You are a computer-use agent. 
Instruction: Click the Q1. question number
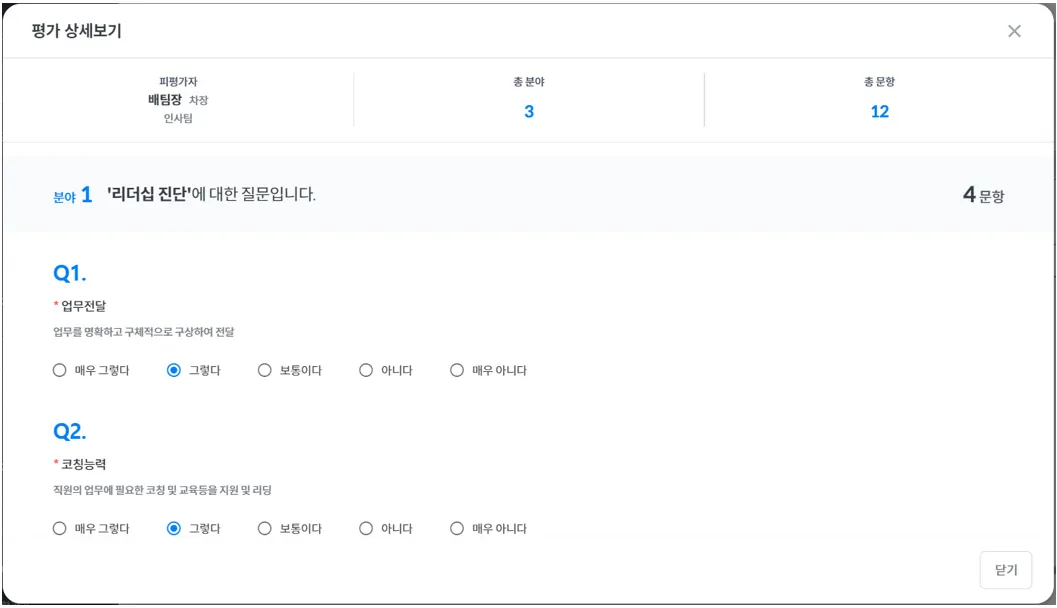(x=69, y=273)
